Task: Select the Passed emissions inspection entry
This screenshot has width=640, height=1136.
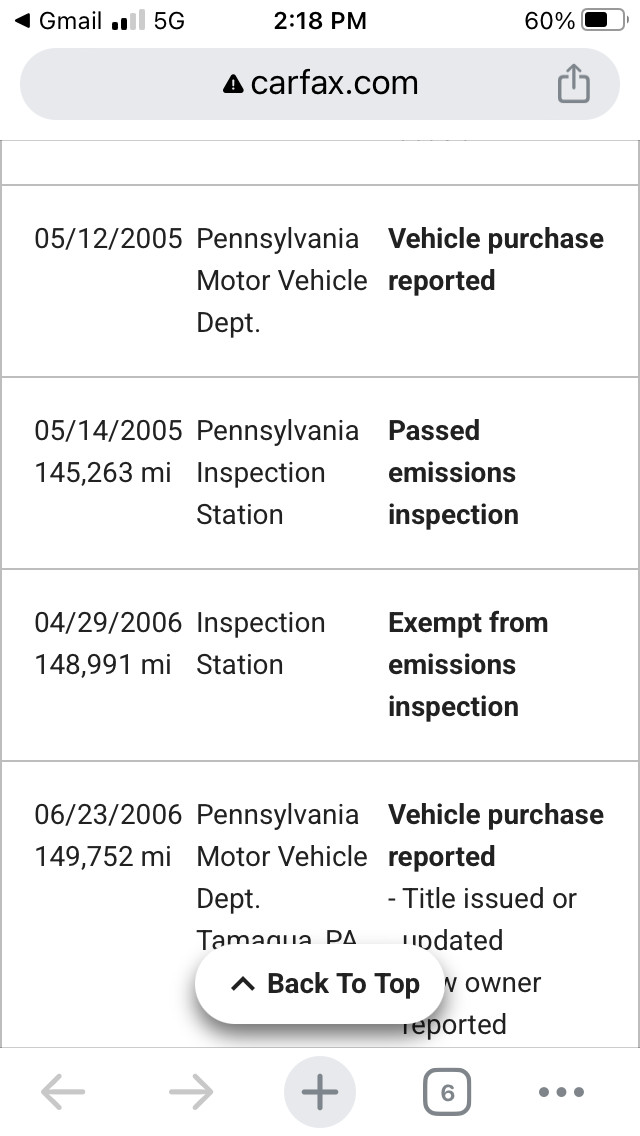Action: pos(320,473)
